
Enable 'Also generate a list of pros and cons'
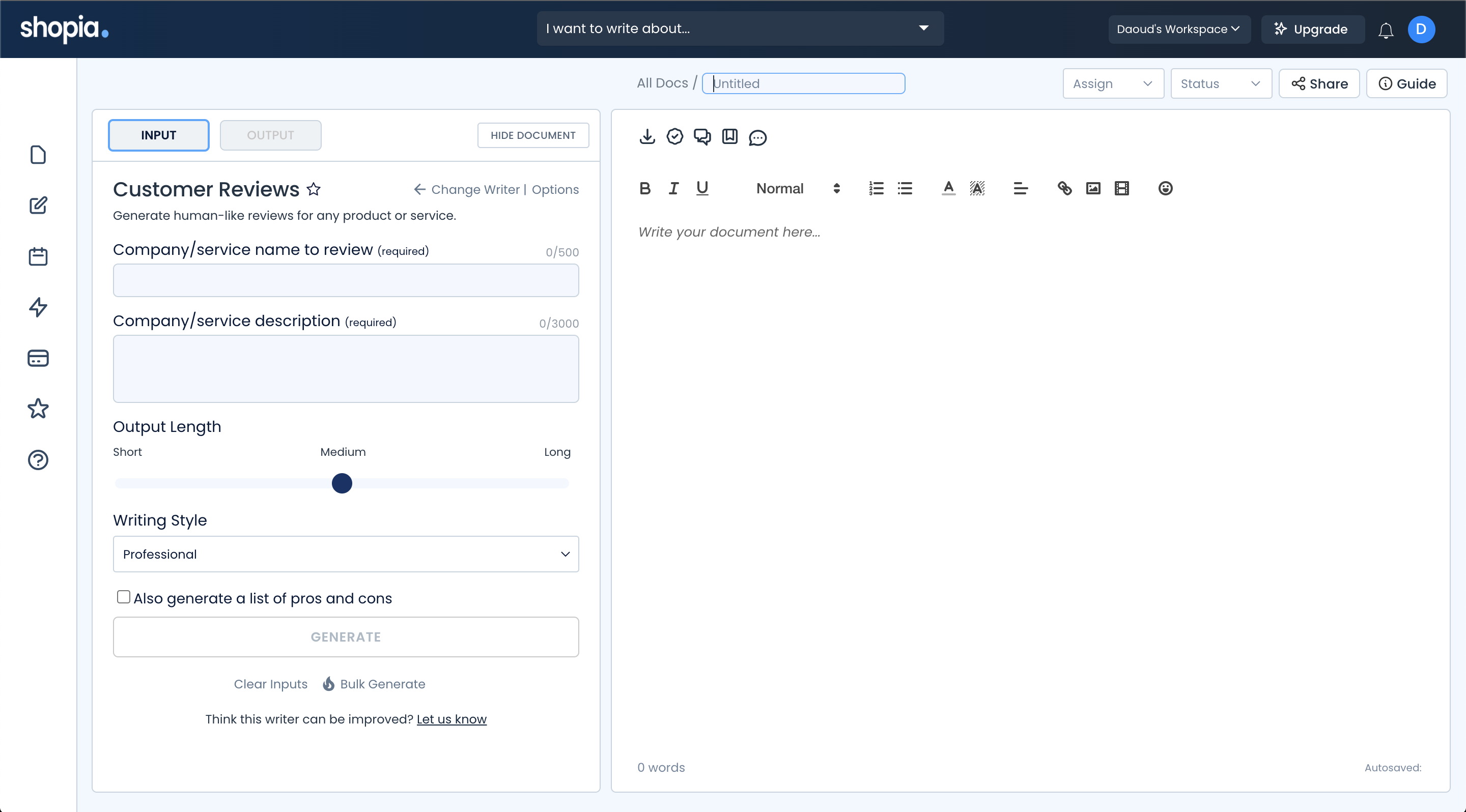tap(123, 596)
